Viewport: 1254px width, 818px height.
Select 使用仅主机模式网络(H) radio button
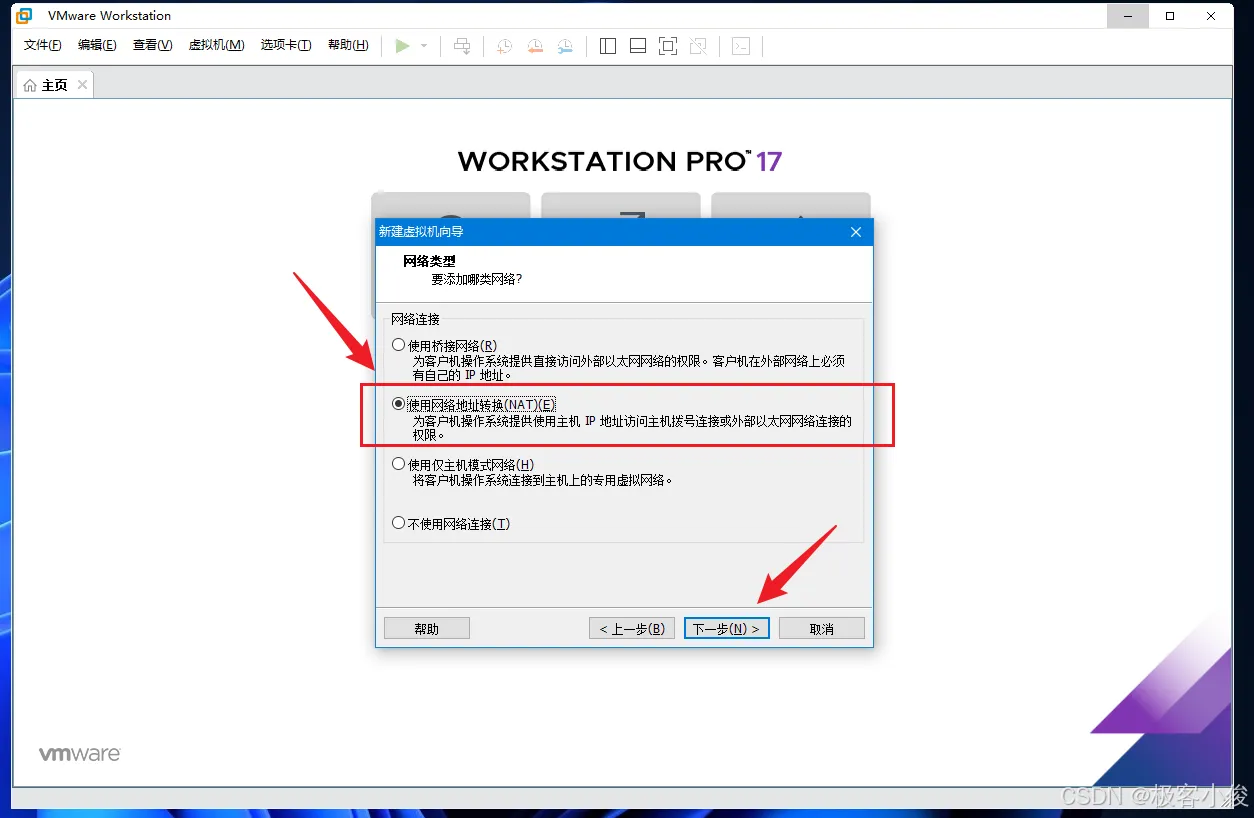point(399,464)
